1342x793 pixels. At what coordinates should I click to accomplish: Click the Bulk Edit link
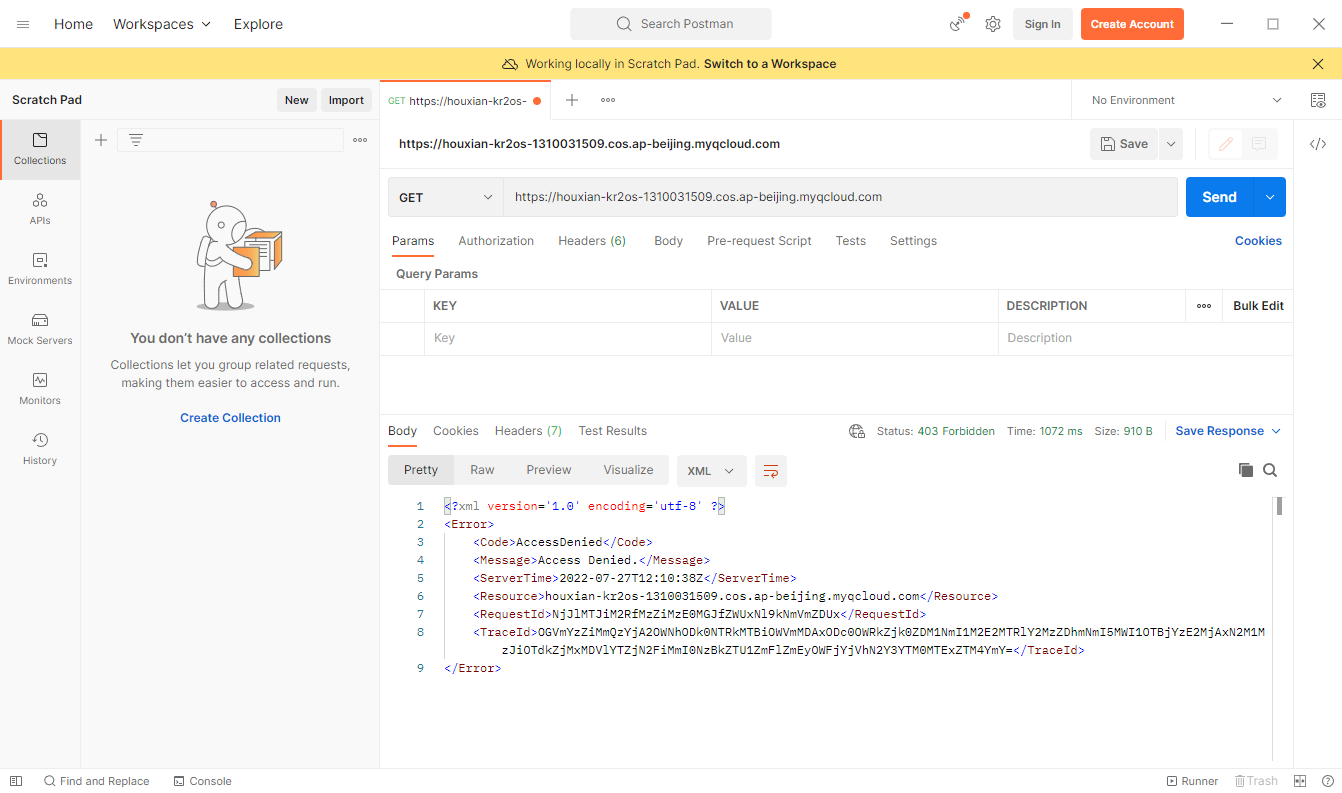tap(1258, 306)
